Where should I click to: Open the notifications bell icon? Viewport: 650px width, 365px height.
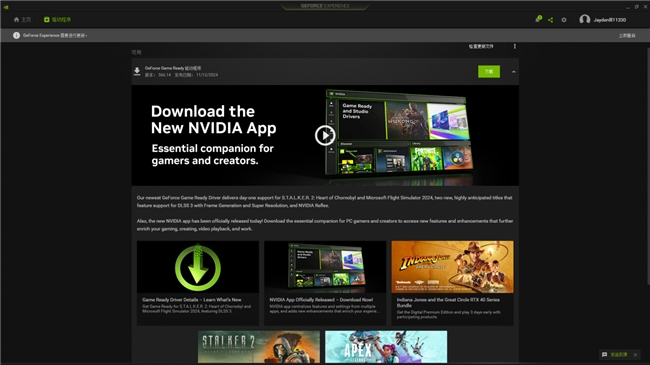pyautogui.click(x=538, y=19)
